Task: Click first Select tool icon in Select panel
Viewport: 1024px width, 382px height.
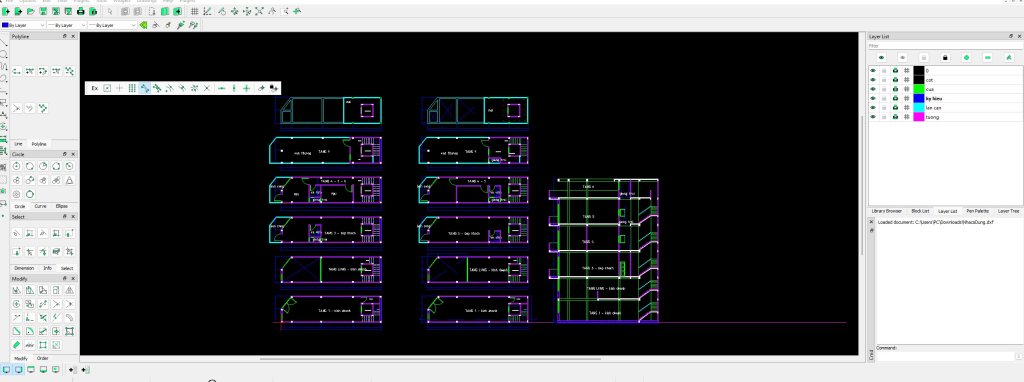Action: click(17, 232)
